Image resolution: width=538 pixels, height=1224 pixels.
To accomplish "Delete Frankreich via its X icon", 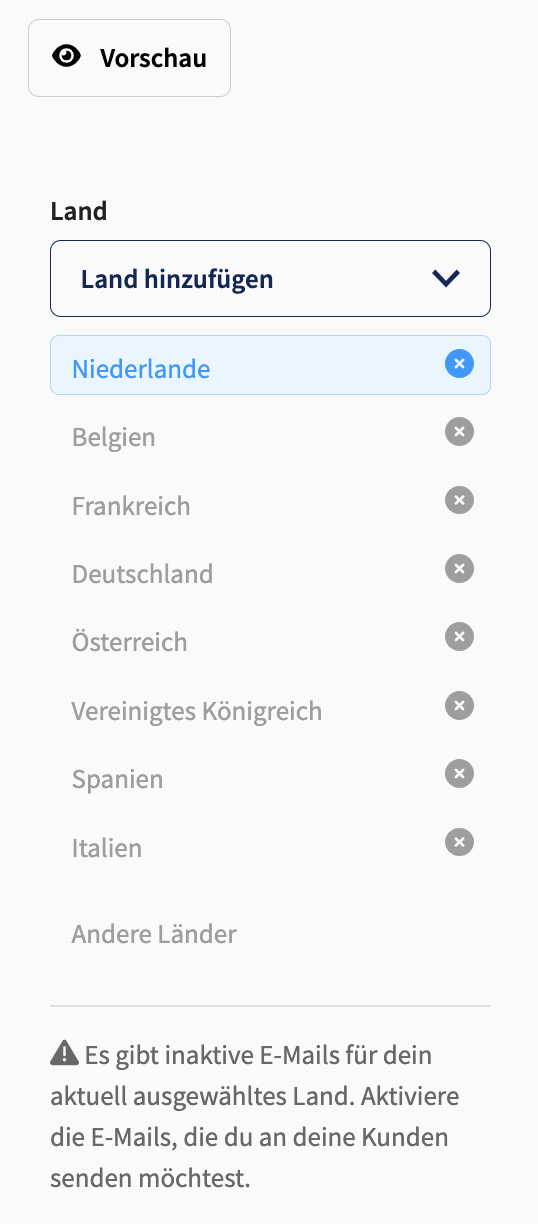I will tap(459, 500).
